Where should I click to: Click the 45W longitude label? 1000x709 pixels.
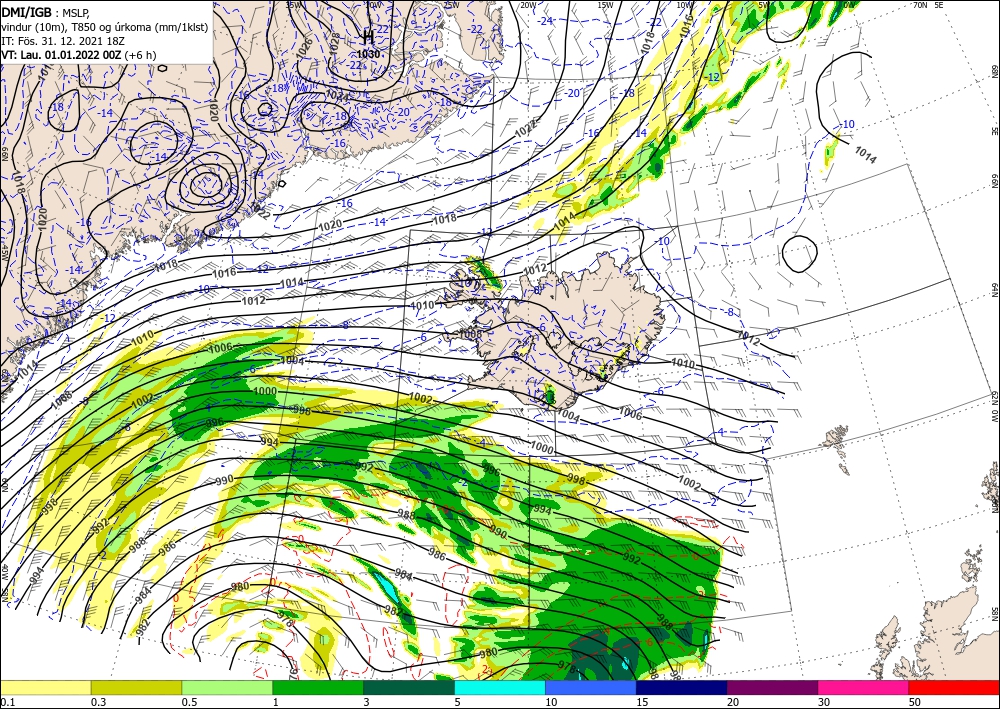point(3,252)
